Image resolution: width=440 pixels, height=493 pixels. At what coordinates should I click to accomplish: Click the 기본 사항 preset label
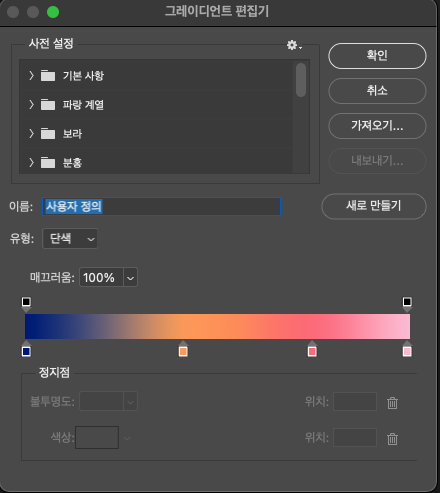point(83,76)
